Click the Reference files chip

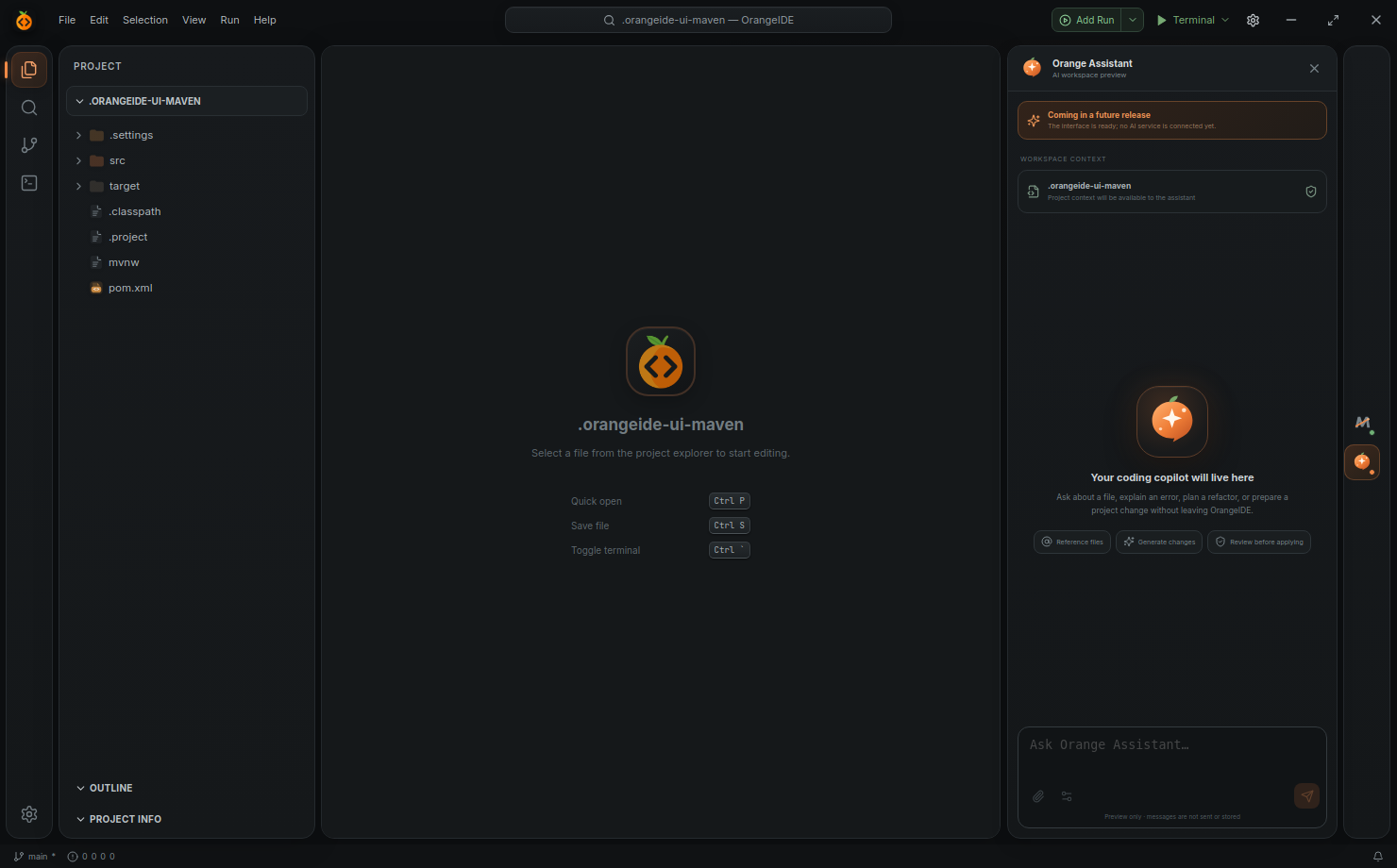1072,542
